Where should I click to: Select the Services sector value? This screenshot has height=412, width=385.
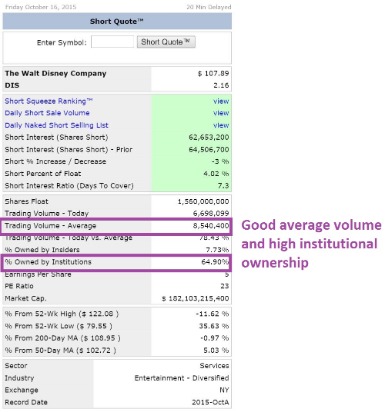click(214, 366)
